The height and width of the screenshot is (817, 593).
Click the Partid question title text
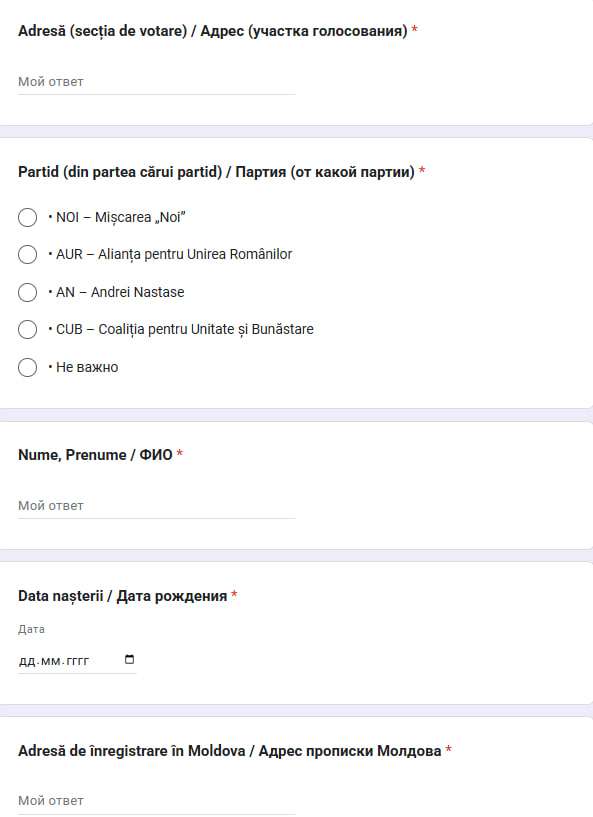(x=216, y=171)
